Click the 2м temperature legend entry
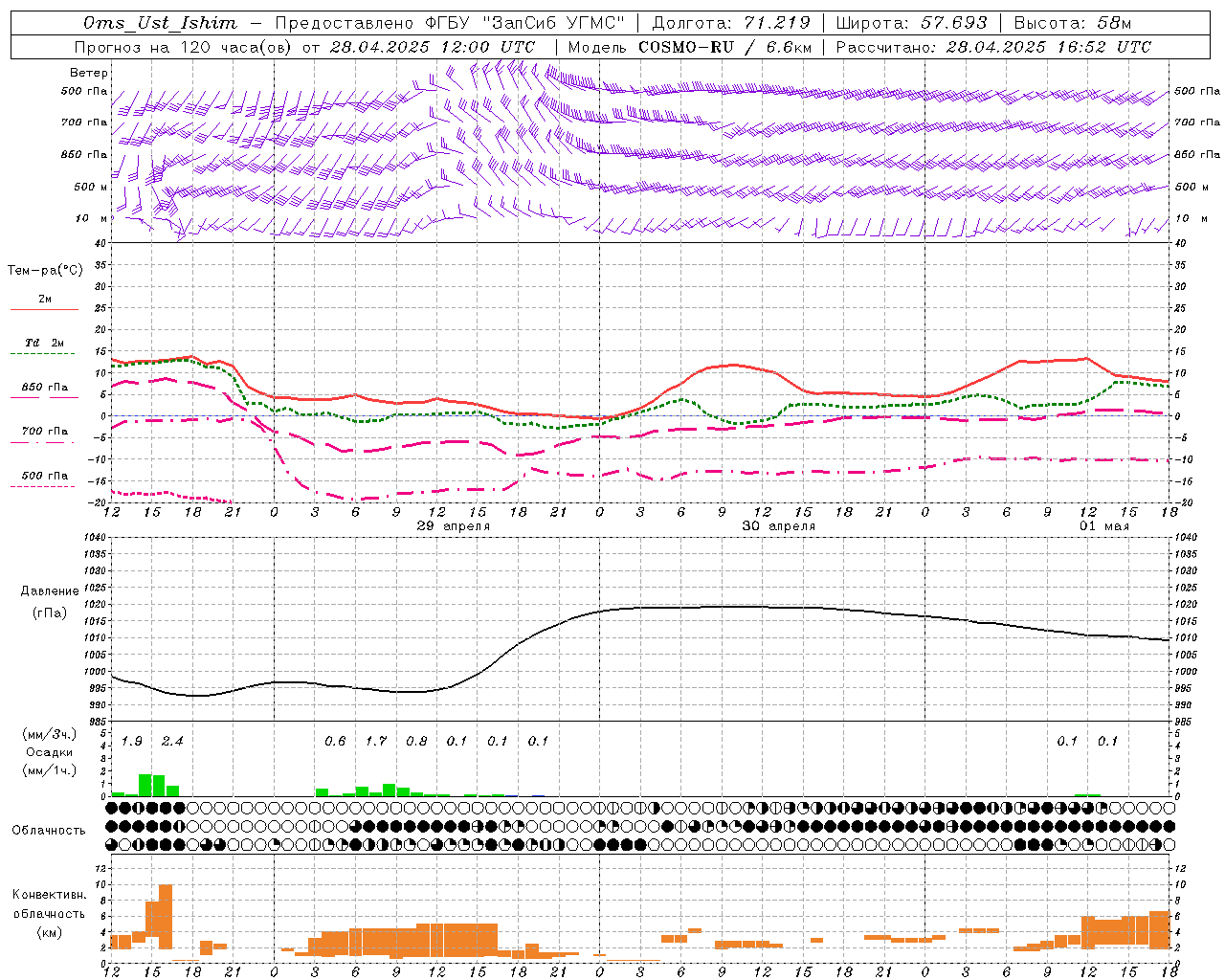Viewport: 1225px width, 980px height. [45, 300]
